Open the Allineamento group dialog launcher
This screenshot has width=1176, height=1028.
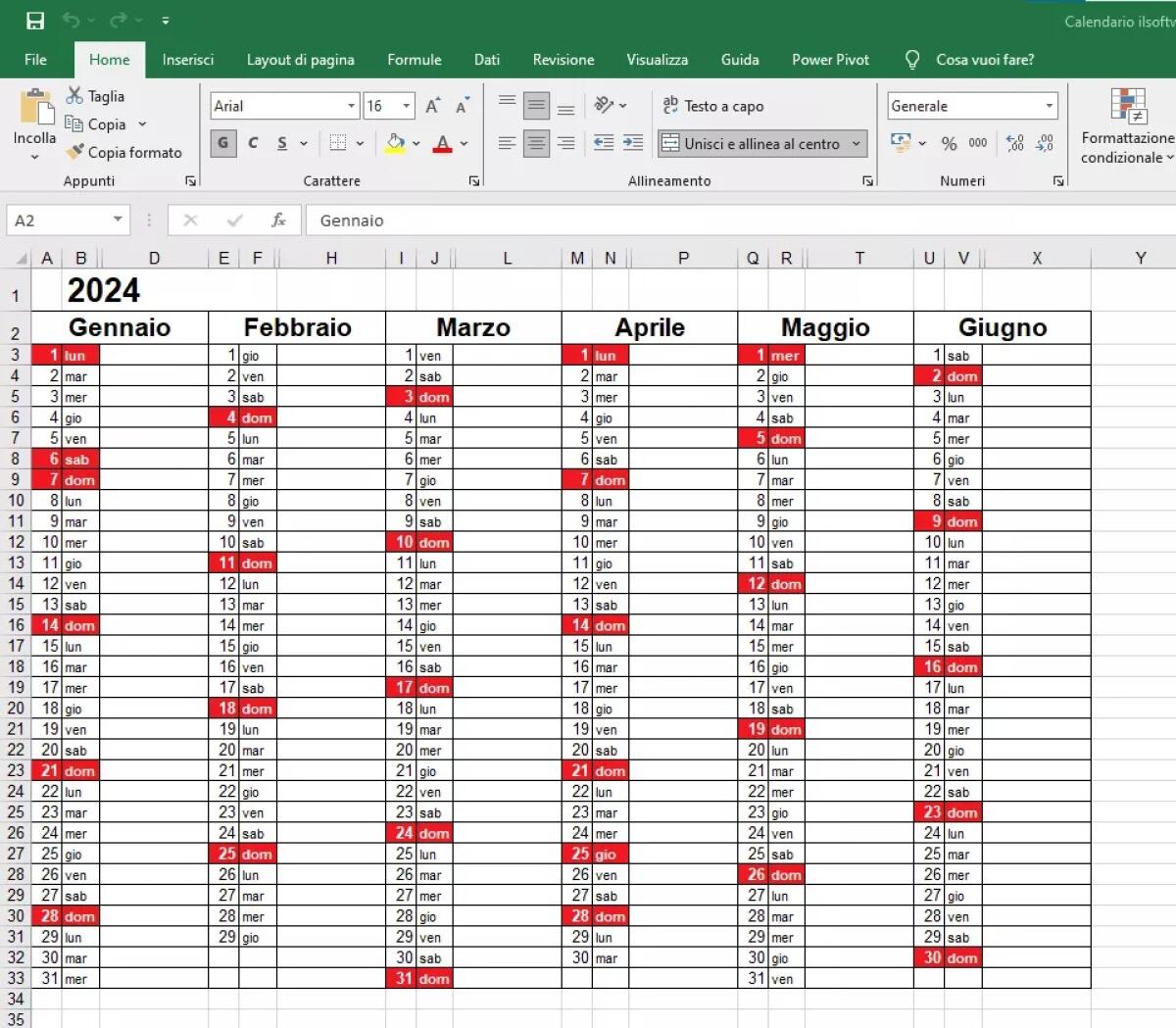[866, 180]
